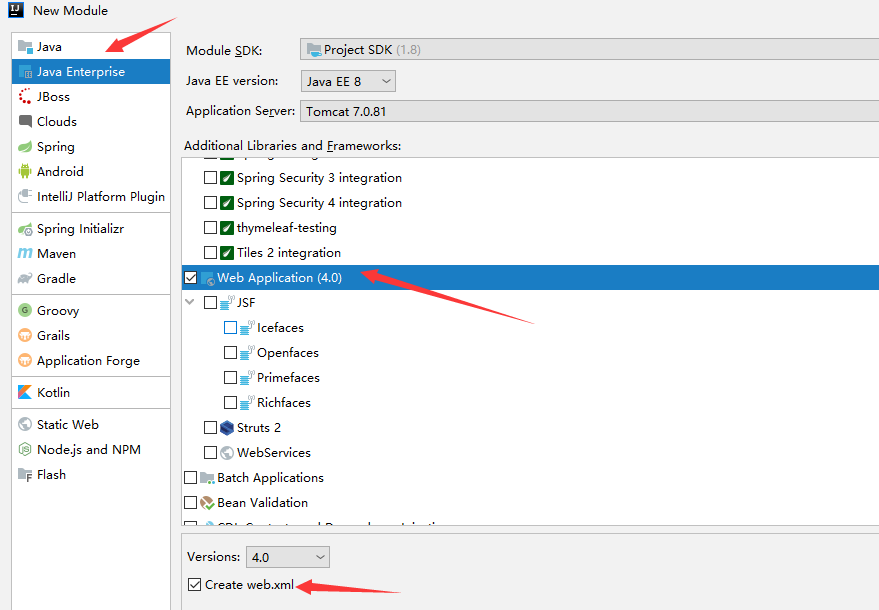The image size is (879, 610).
Task: Click the JBoss red dotted icon
Action: [25, 96]
